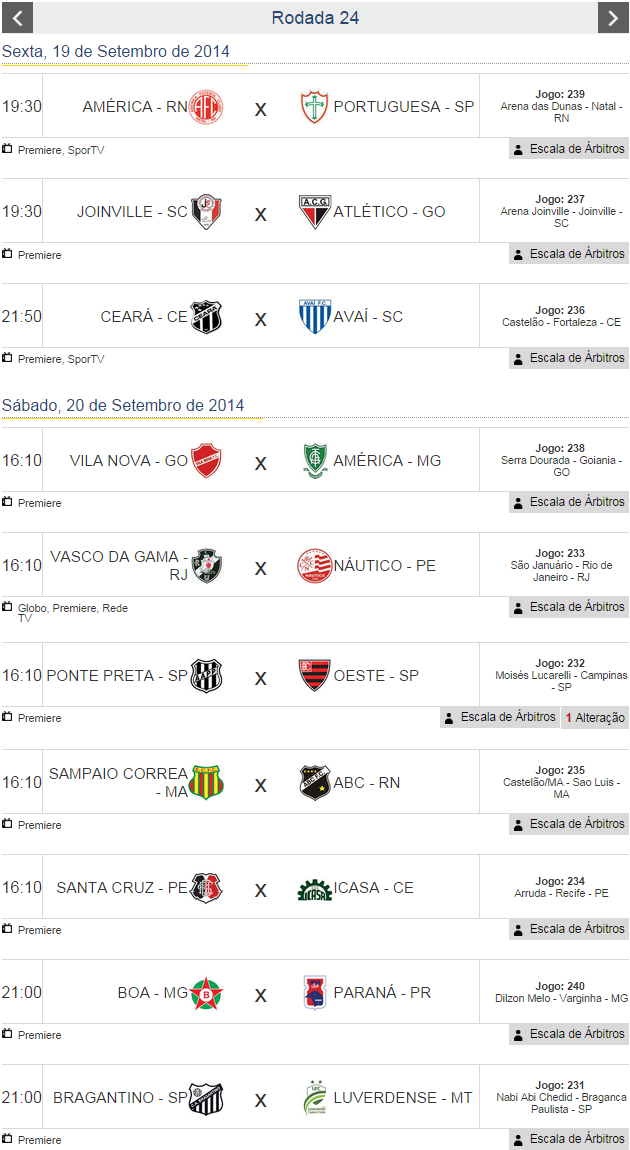Click the Luverdense-MT team crest

pyautogui.click(x=315, y=1098)
